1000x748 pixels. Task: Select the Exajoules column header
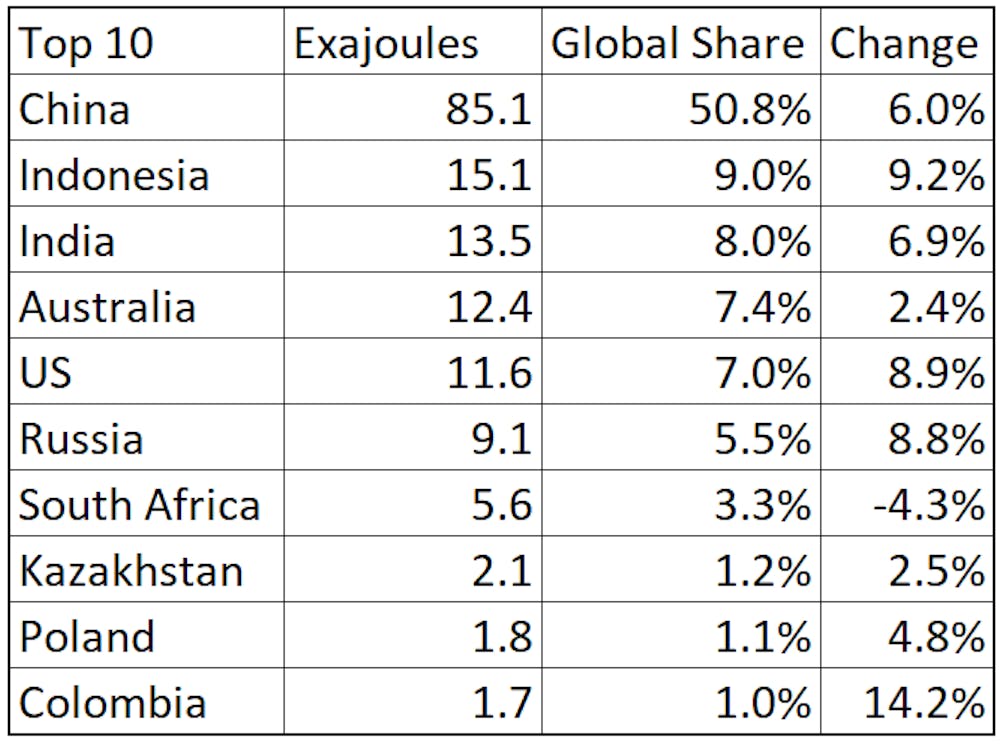coord(413,41)
